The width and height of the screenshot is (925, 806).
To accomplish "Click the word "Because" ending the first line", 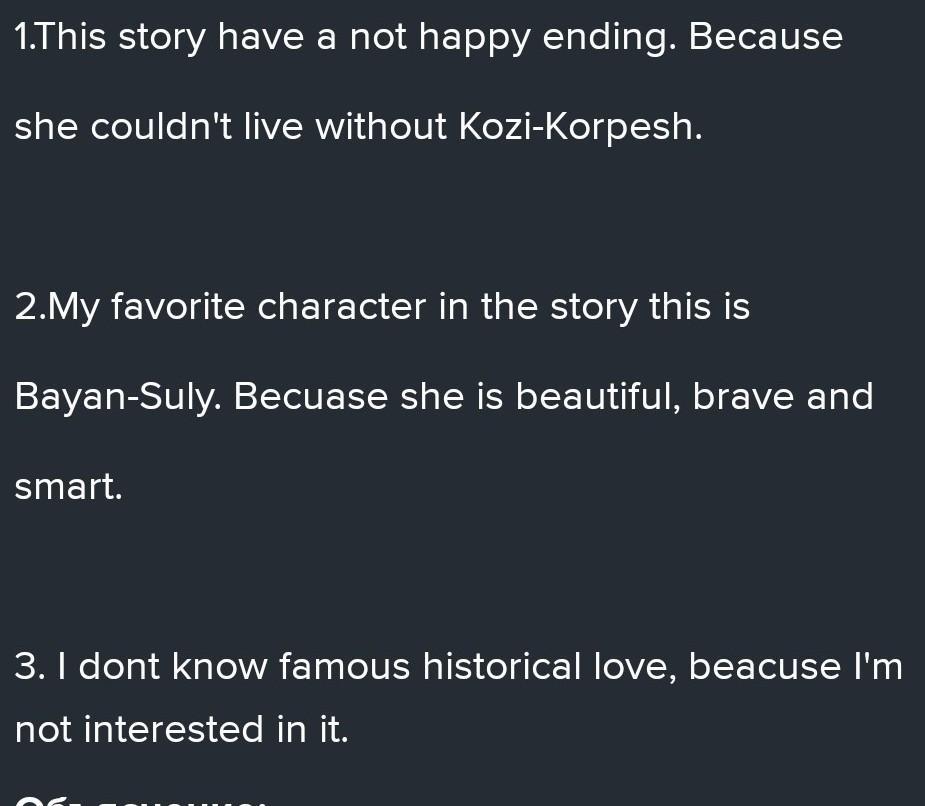I will point(766,37).
